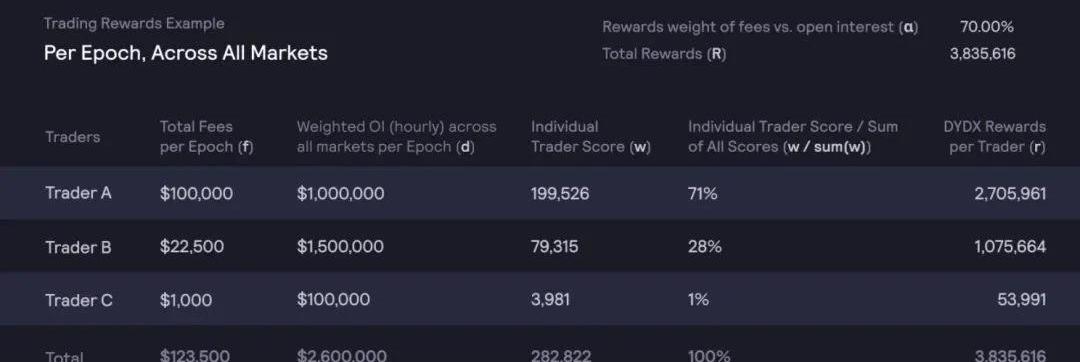Viewport: 1080px width, 362px height.
Task: Click Trader A's $100,000 fees value
Action: point(196,193)
